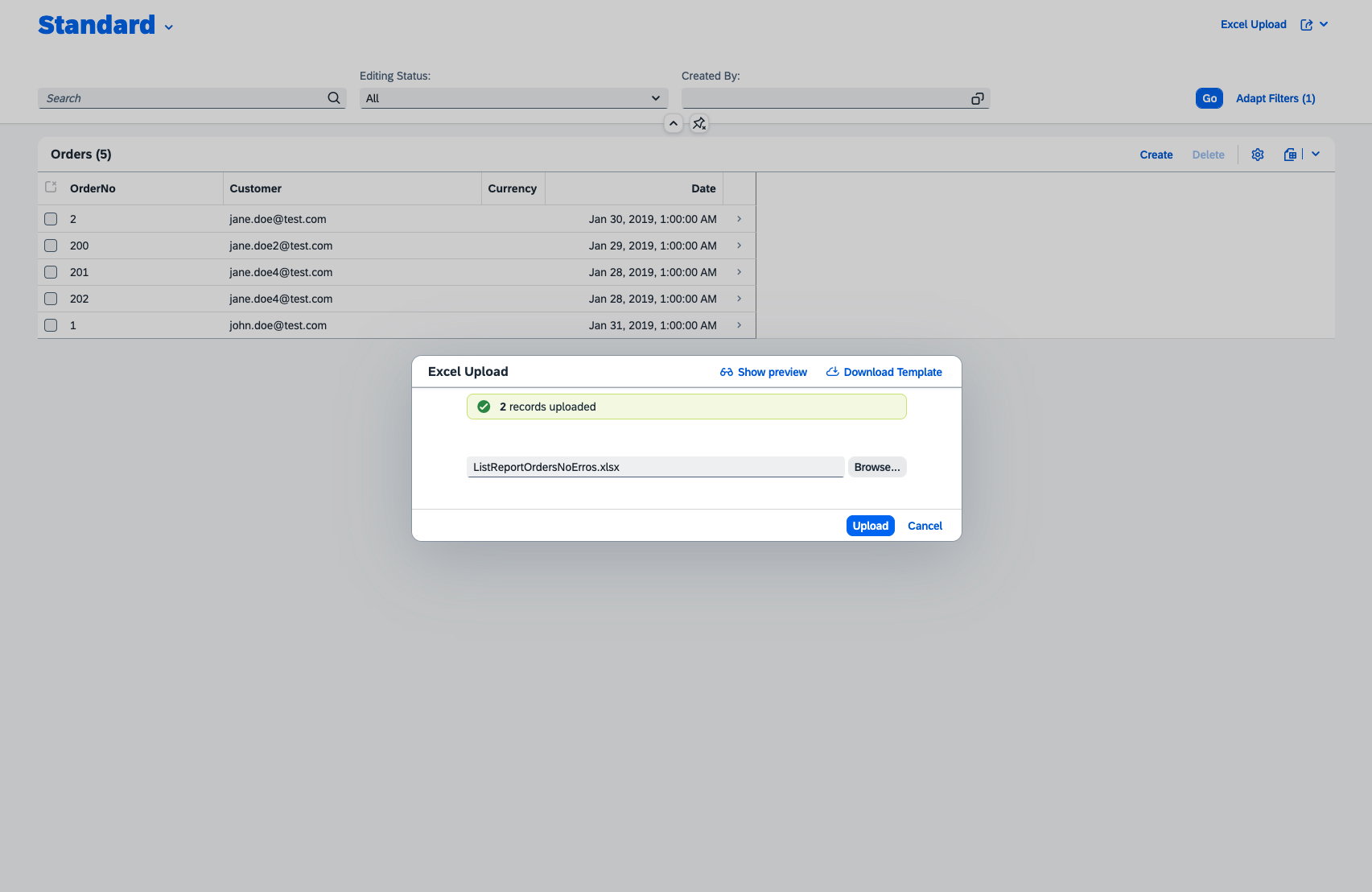1372x892 pixels.
Task: Click the cloud download icon for the template
Action: coord(833,372)
